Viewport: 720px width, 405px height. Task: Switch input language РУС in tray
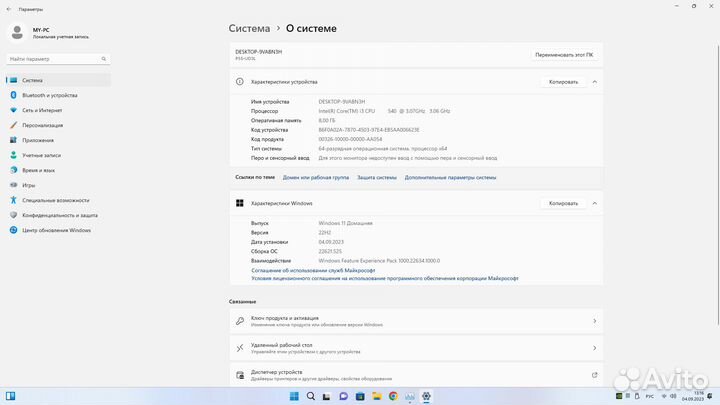point(650,396)
